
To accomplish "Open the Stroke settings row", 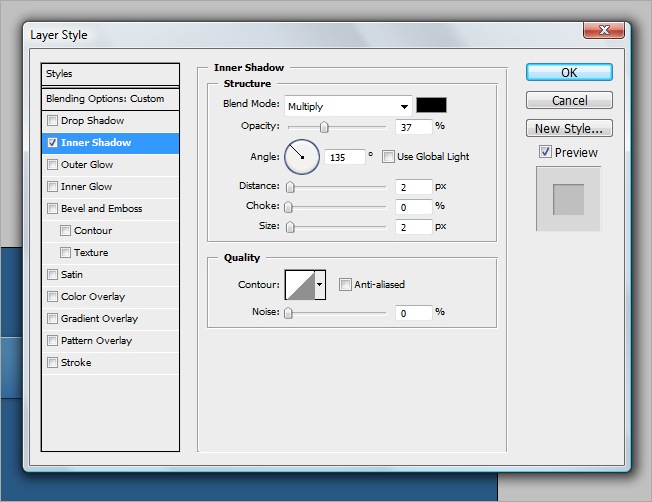I will [110, 363].
